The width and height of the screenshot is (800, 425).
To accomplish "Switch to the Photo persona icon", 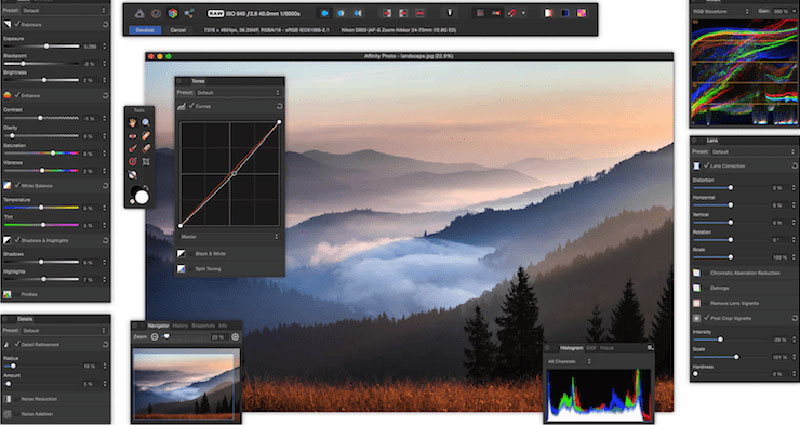I will pyautogui.click(x=139, y=13).
